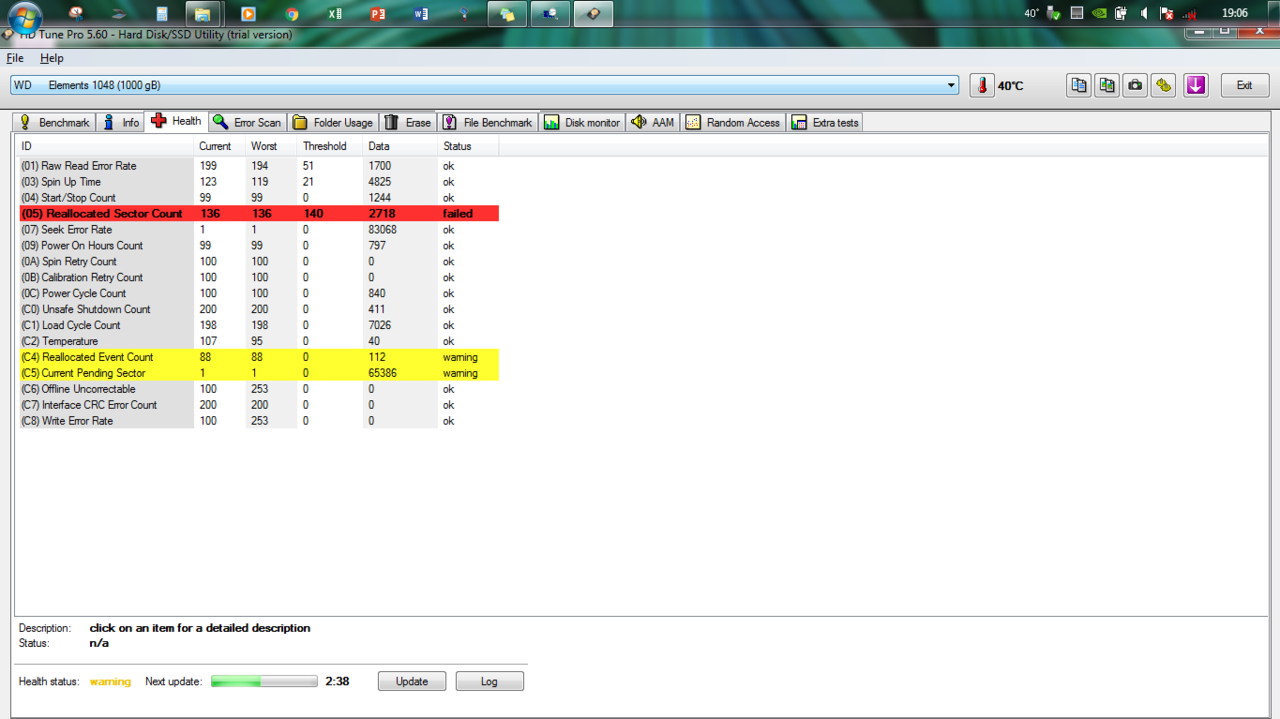Click the network signal tray icon
This screenshot has height=719, width=1280.
pyautogui.click(x=1189, y=14)
